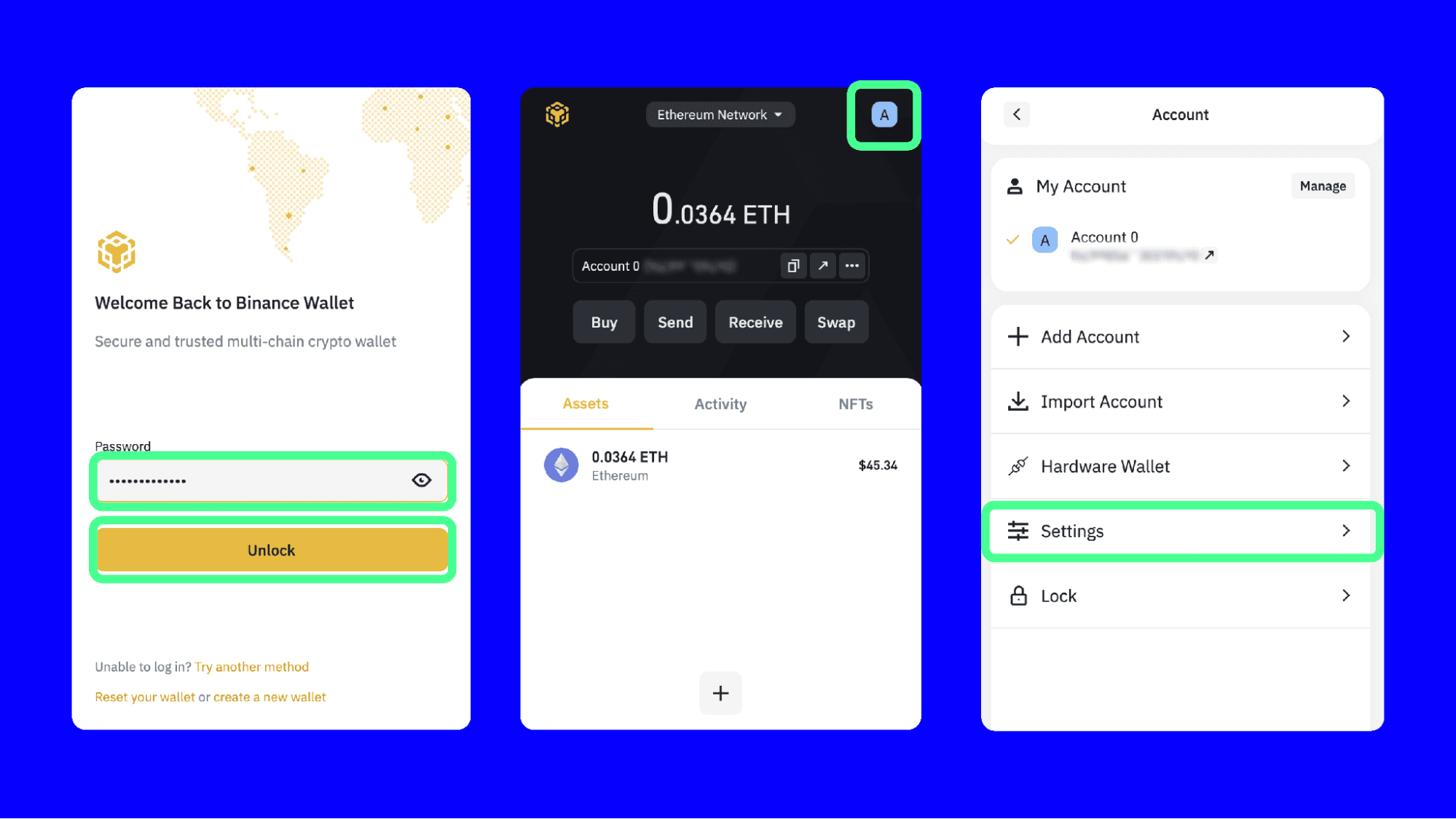Click the Unlock button to login

point(272,550)
